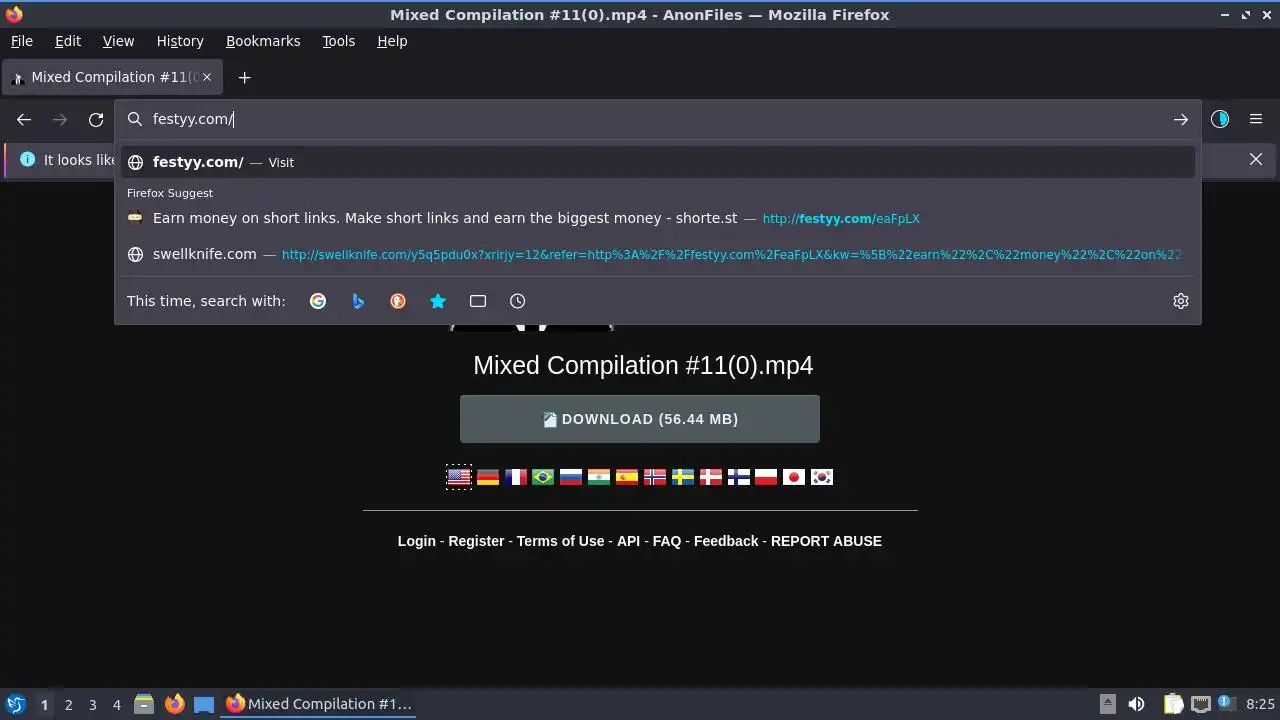Select the Norwegian flag language
The width and height of the screenshot is (1280, 720).
655,477
